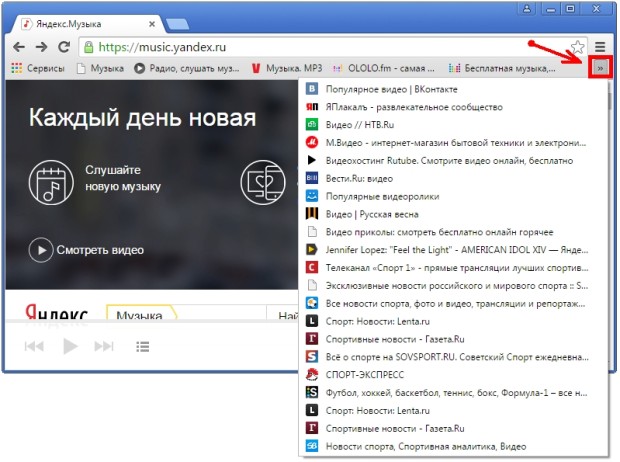Click the Яндекс logo
The width and height of the screenshot is (620, 462).
pos(57,313)
